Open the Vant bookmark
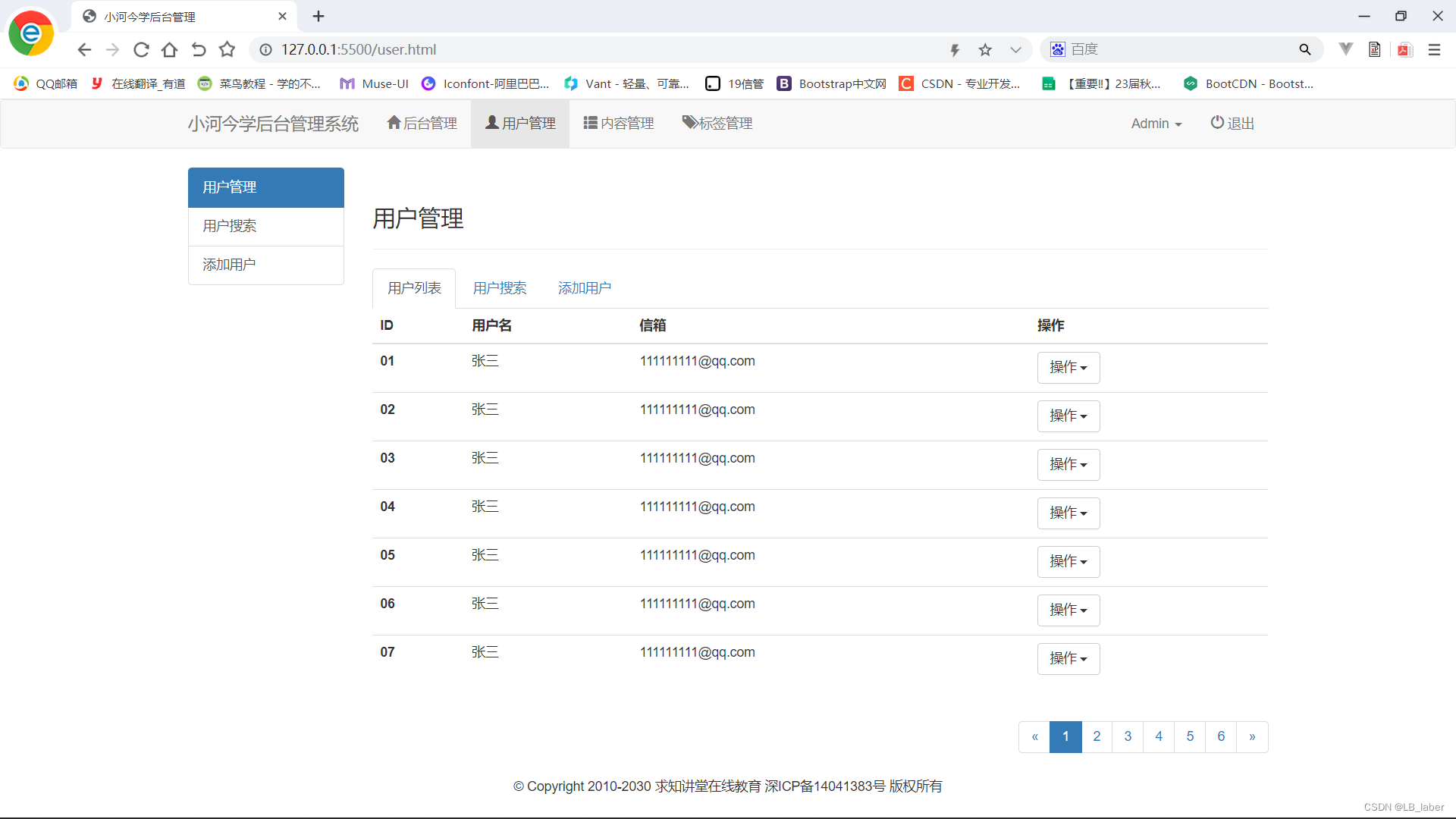Image resolution: width=1456 pixels, height=819 pixels. pyautogui.click(x=626, y=83)
